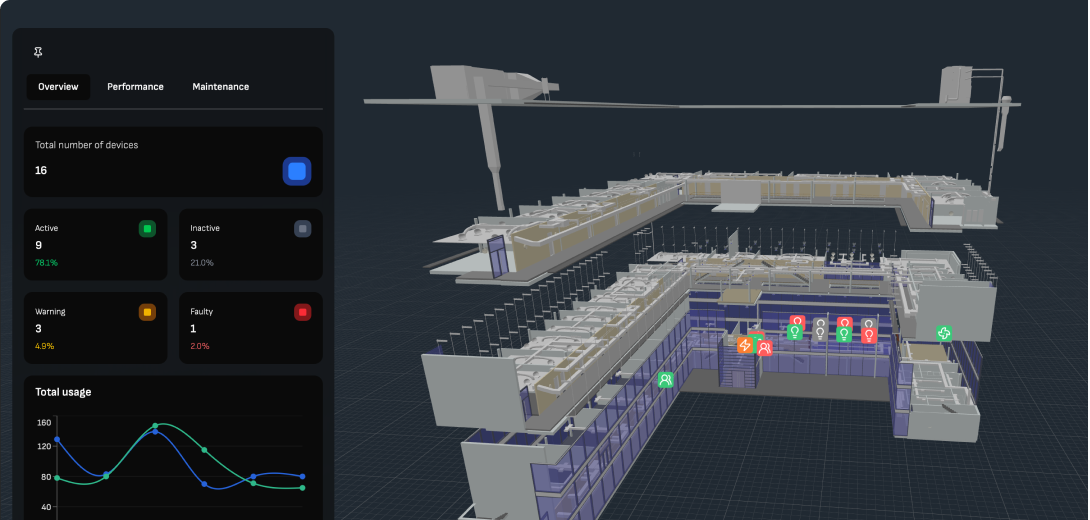
Task: Select the rightmost red lightbulb in front
Action: (x=869, y=336)
